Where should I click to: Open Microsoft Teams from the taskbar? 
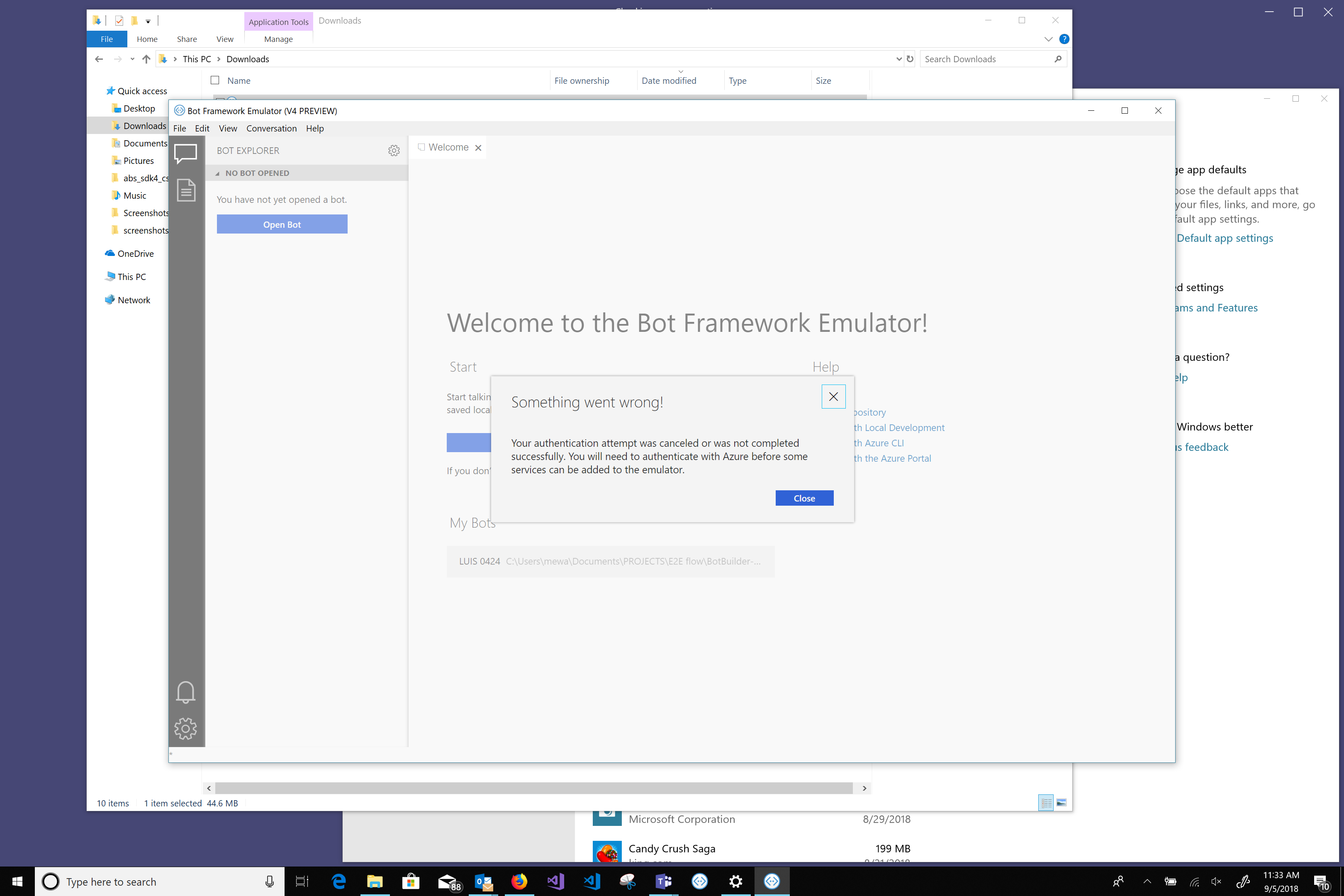pyautogui.click(x=664, y=881)
